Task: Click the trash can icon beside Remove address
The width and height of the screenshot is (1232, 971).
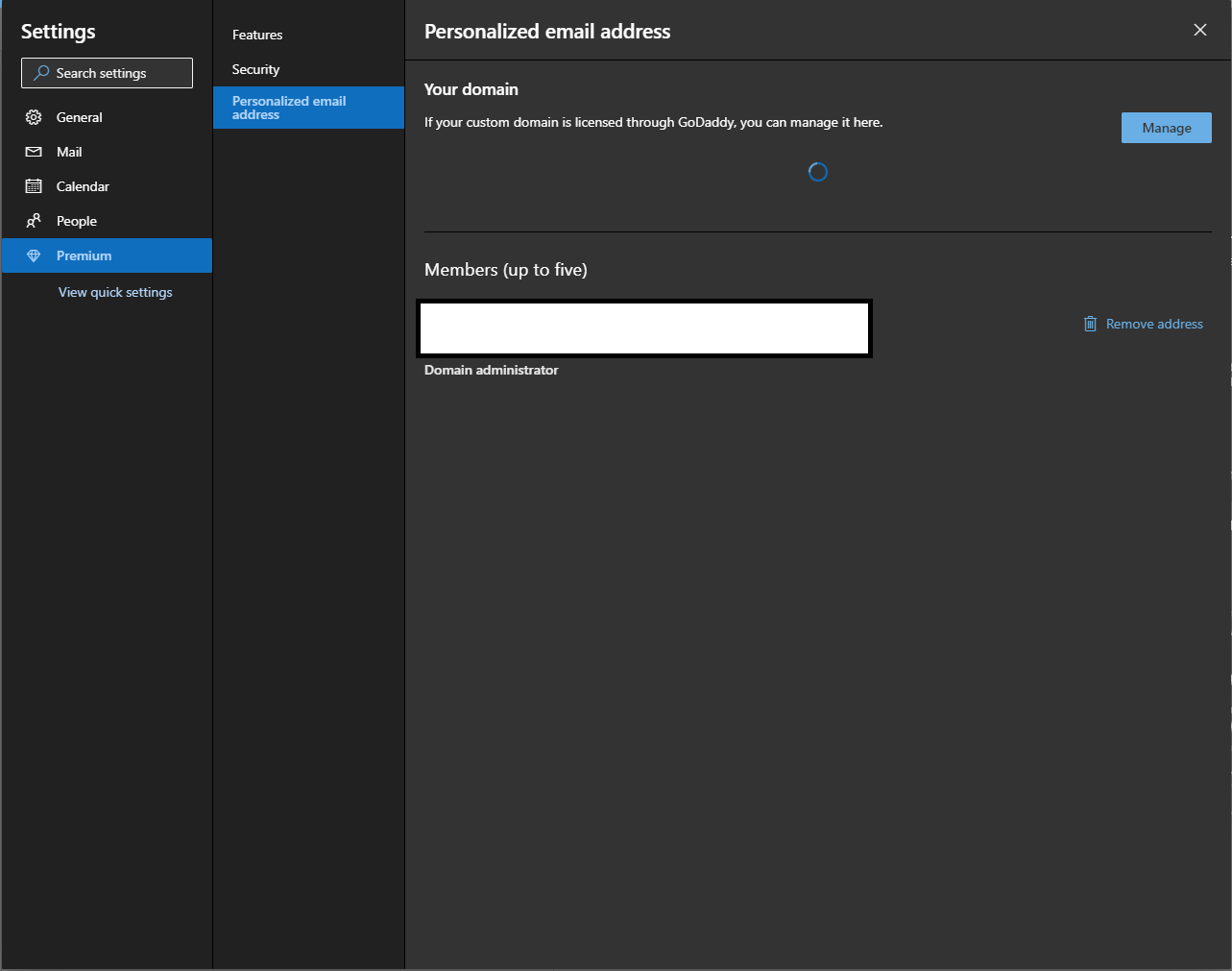Action: point(1090,324)
